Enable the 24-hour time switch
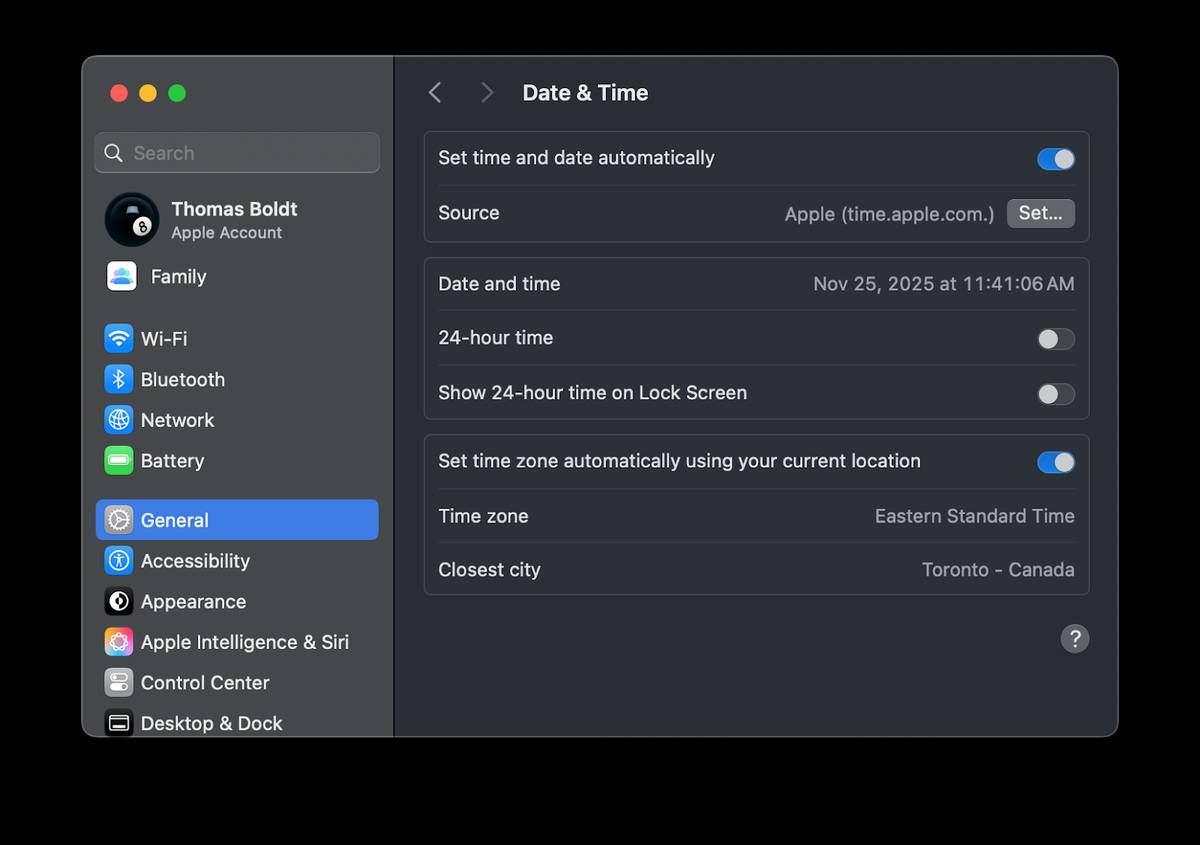1200x845 pixels. coord(1055,339)
